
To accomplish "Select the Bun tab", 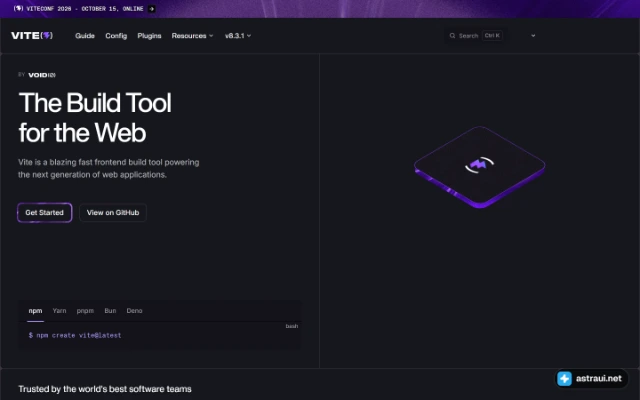I will click(x=110, y=311).
